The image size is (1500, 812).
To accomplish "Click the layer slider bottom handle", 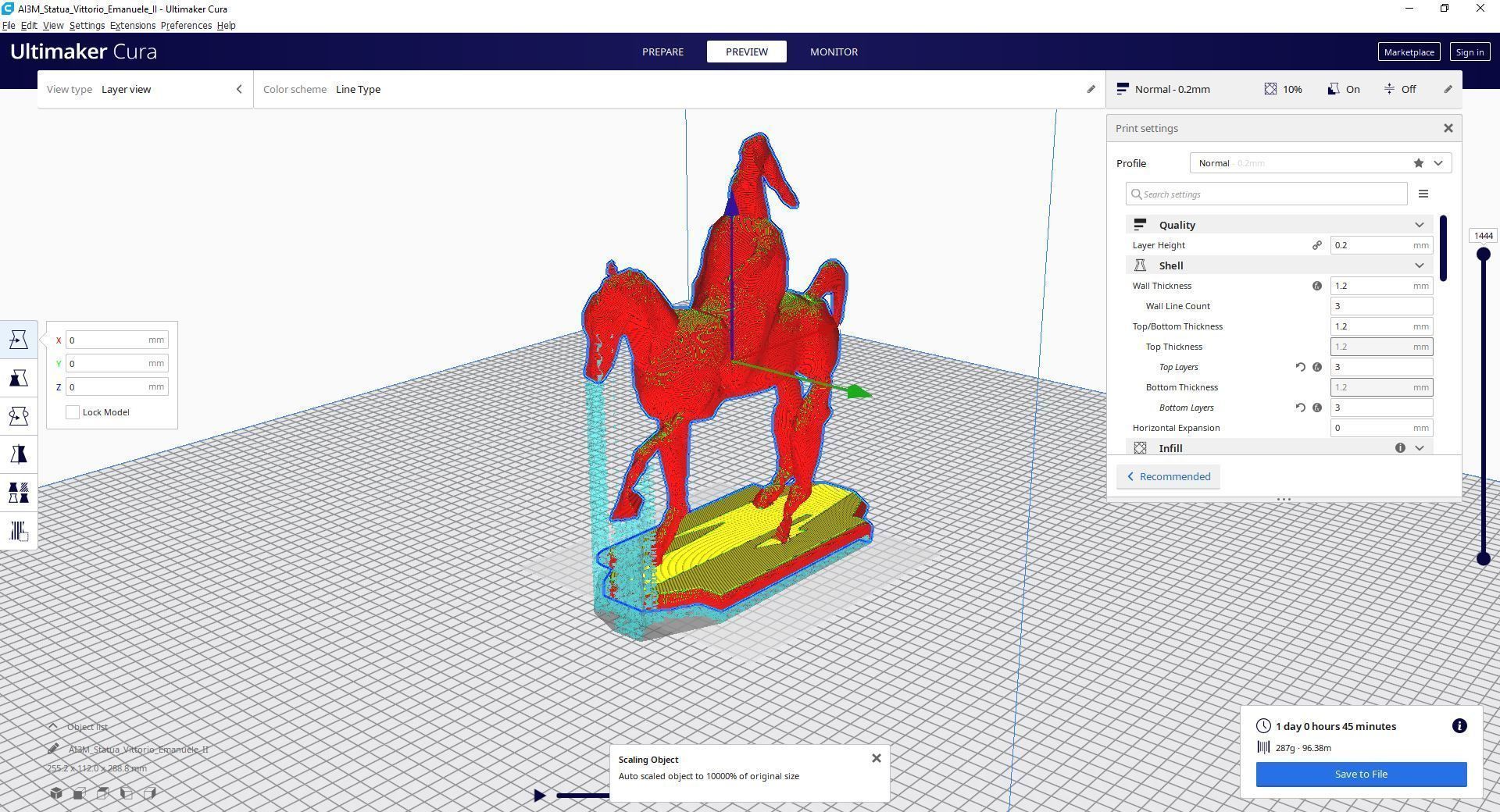I will pyautogui.click(x=1483, y=558).
